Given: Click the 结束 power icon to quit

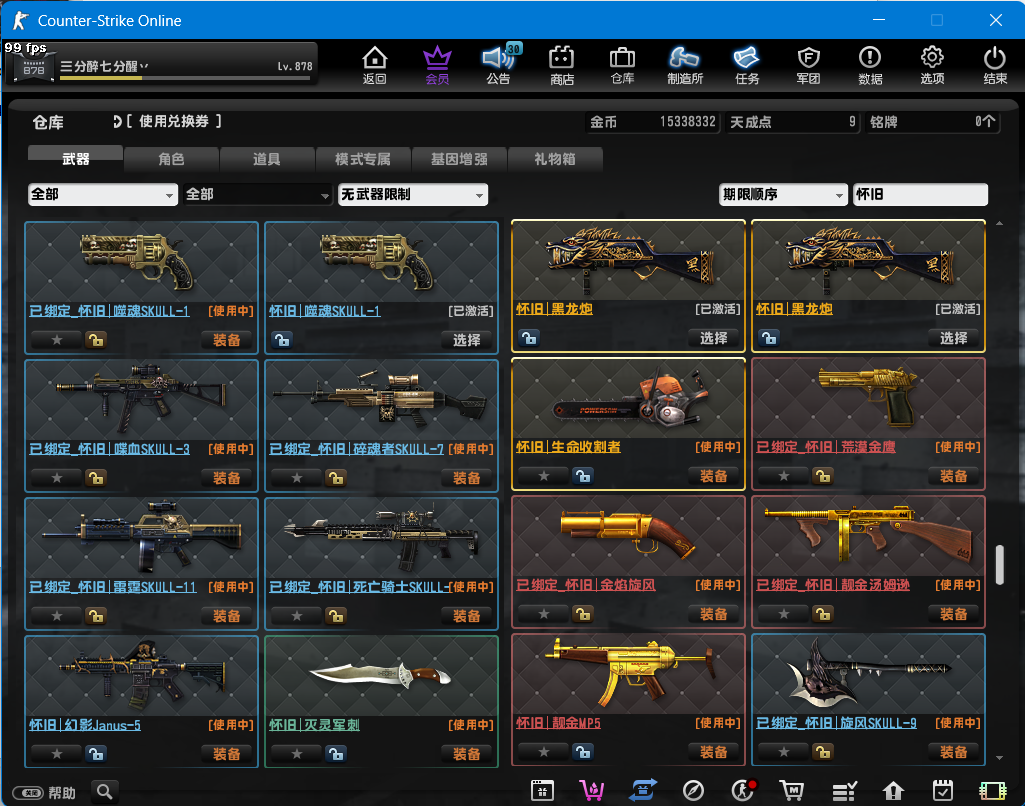Looking at the screenshot, I should pos(995,65).
